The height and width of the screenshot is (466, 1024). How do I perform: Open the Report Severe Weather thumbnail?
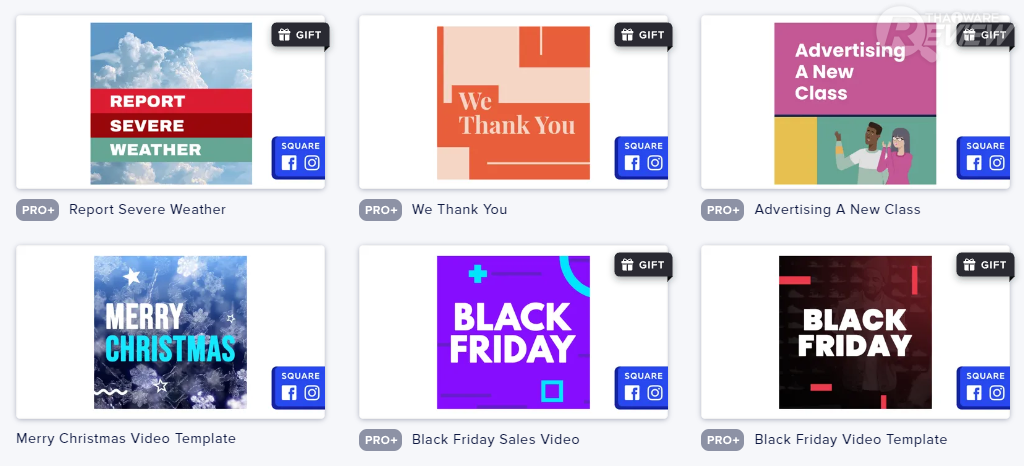coord(171,104)
